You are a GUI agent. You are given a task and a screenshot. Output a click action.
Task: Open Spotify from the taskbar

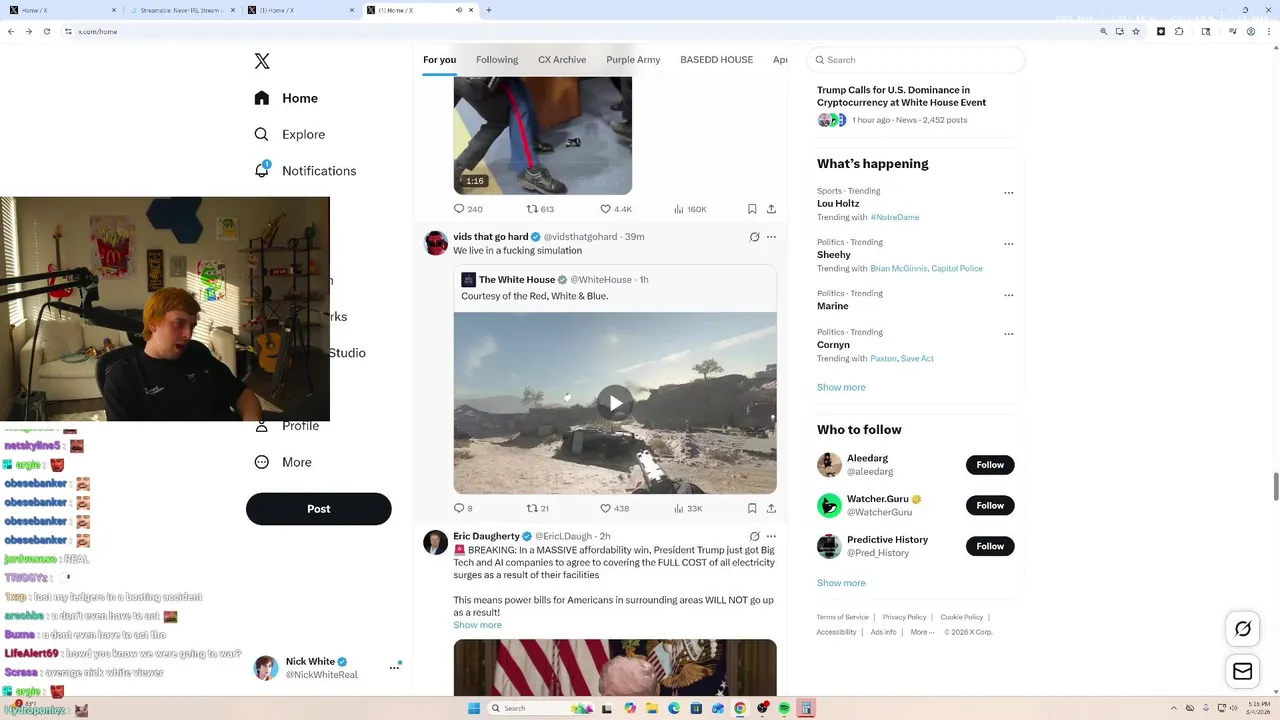click(x=784, y=708)
